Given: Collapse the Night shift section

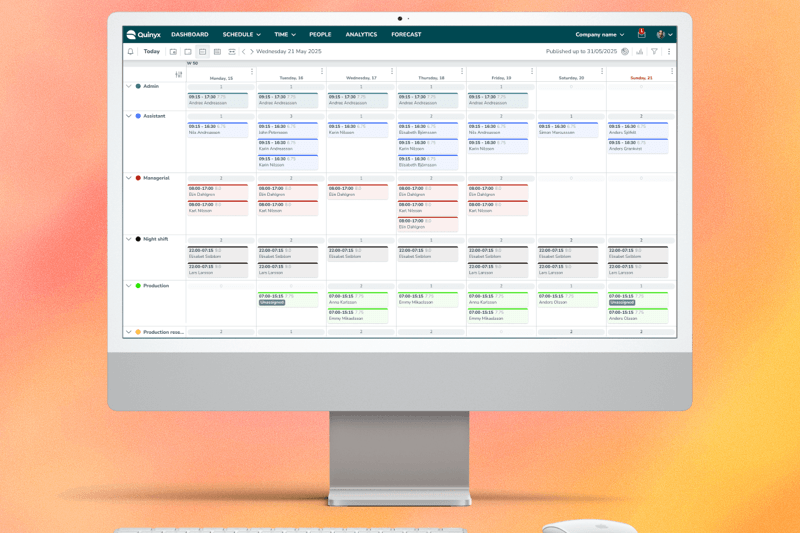Looking at the screenshot, I should point(129,239).
